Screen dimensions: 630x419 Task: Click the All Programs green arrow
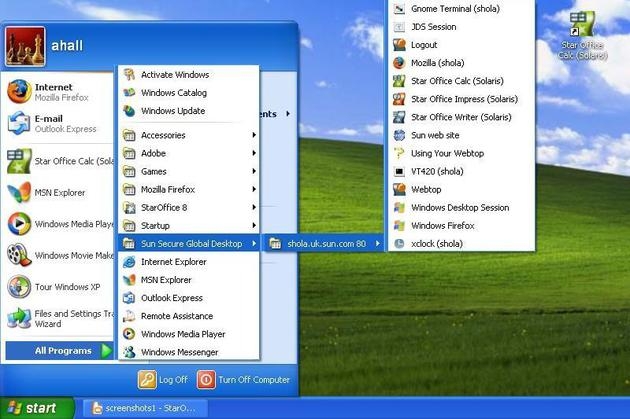[106, 351]
